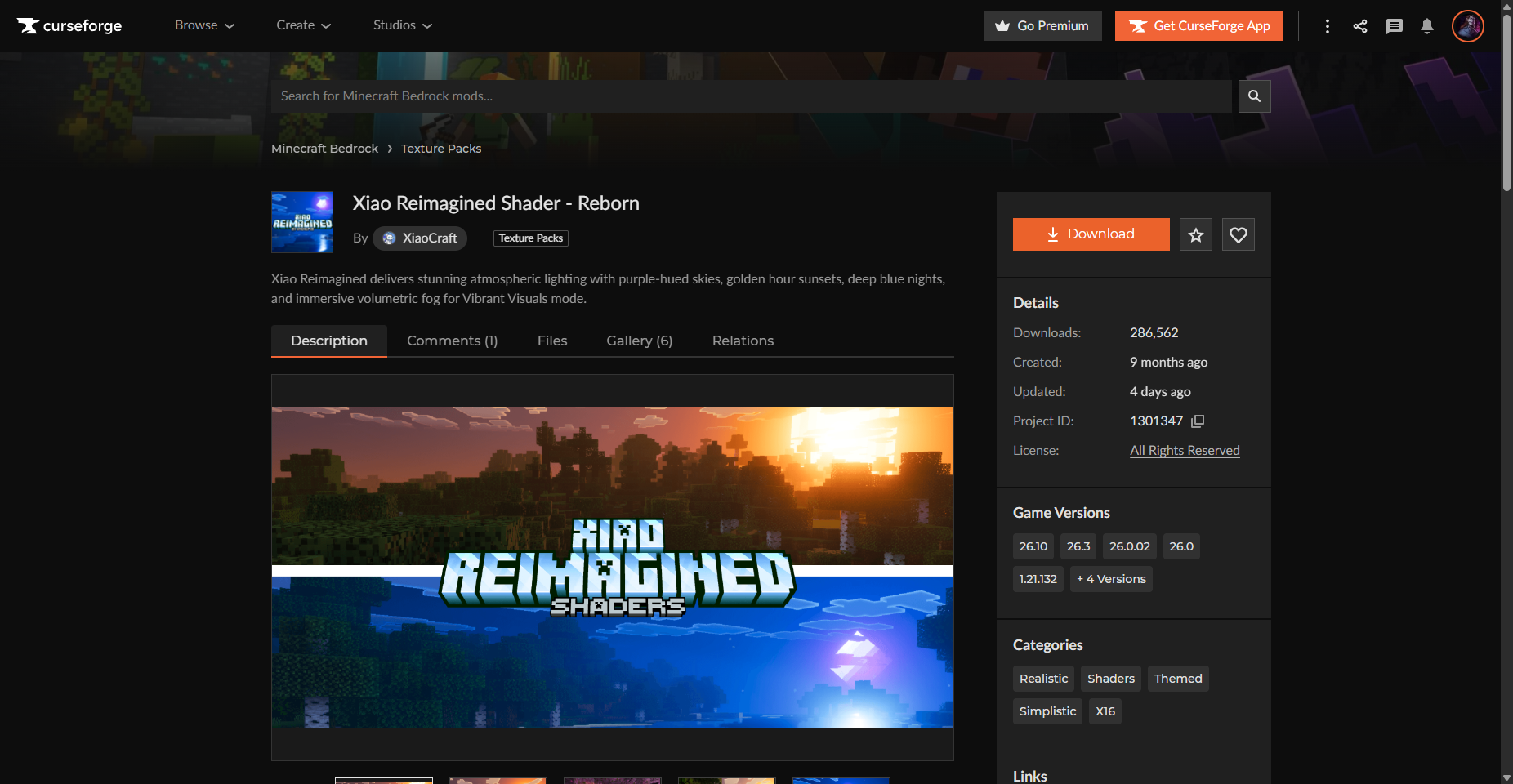Expand the Studios menu

point(403,25)
